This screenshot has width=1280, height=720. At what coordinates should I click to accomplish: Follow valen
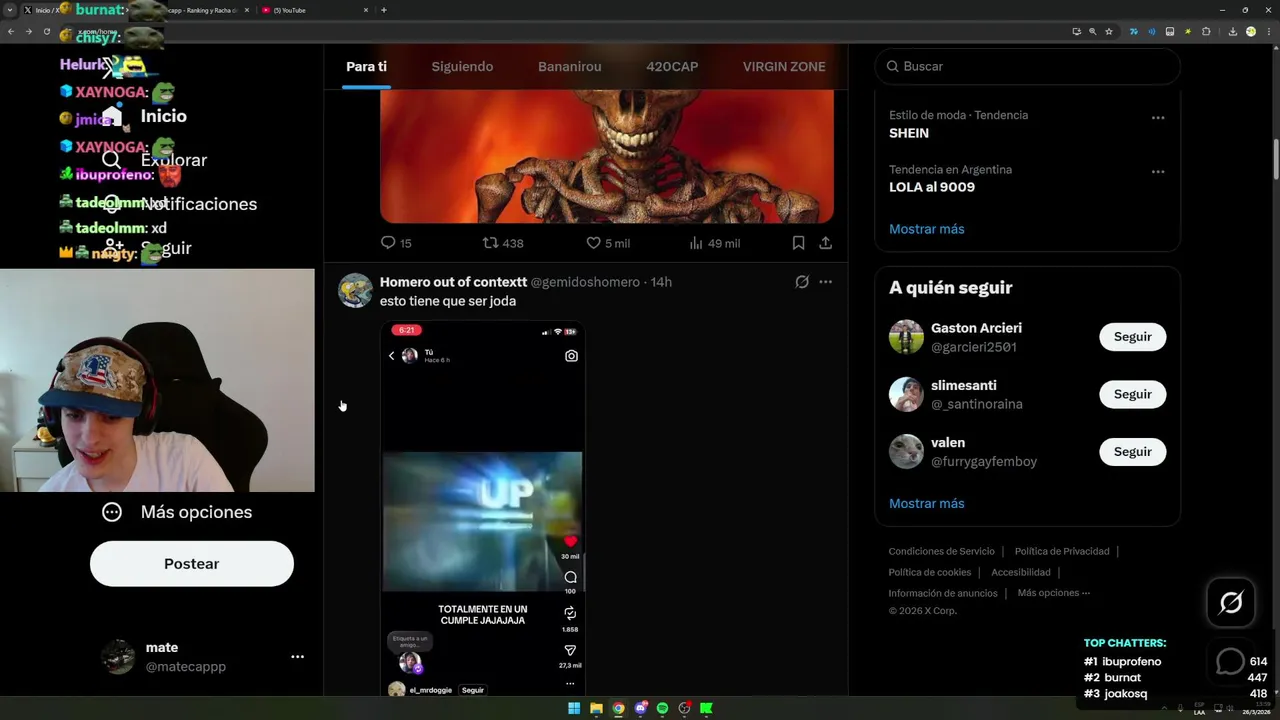[x=1133, y=452]
